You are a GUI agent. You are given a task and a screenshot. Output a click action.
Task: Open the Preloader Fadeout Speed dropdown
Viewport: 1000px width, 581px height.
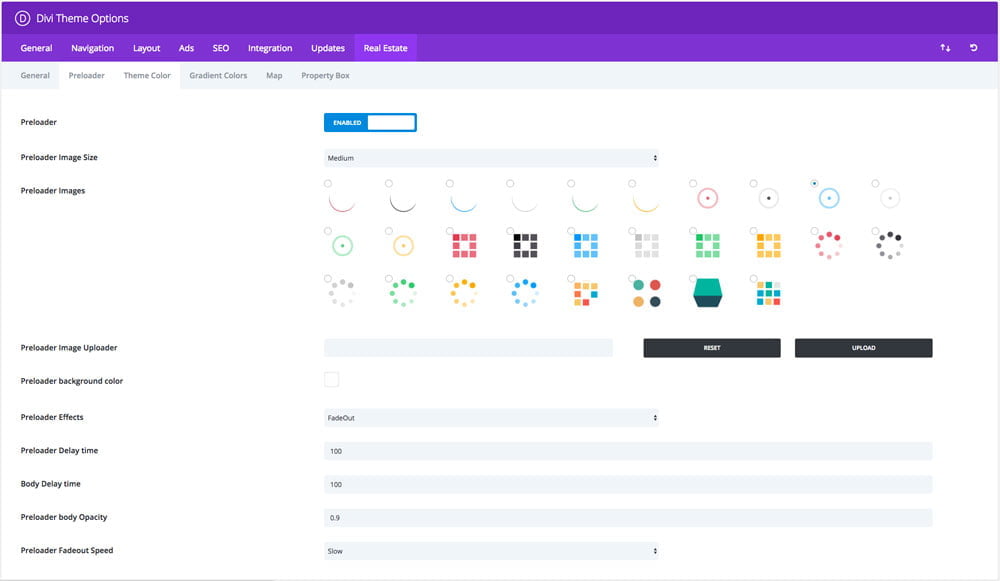(x=491, y=551)
